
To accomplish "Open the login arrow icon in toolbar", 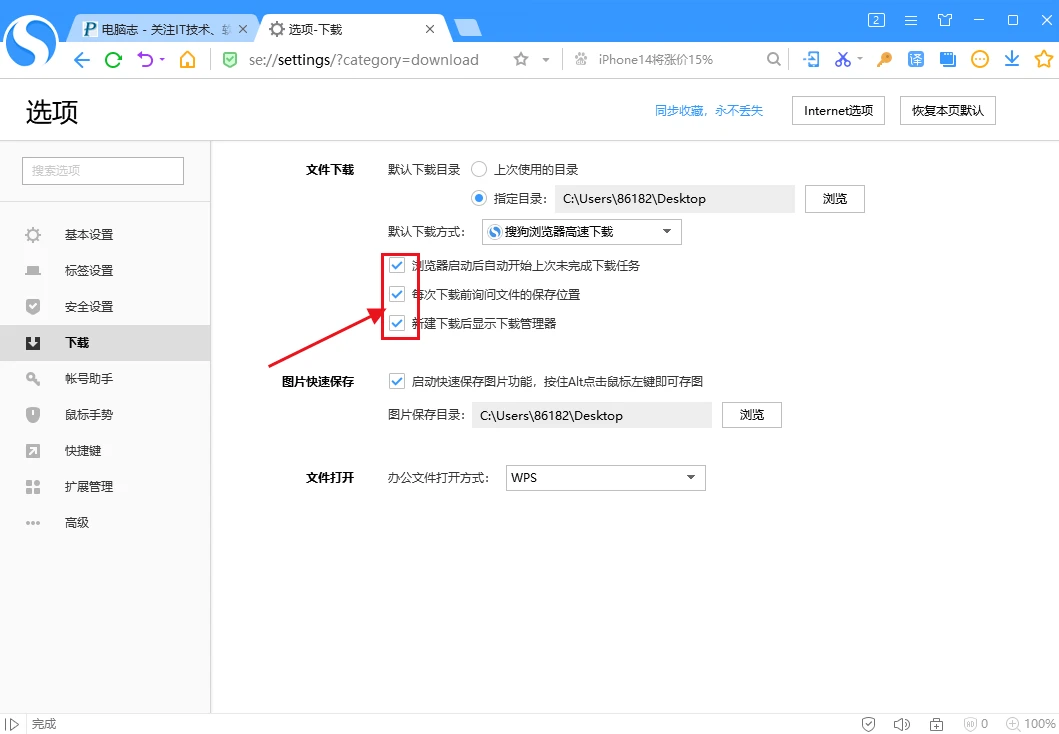I will [811, 59].
